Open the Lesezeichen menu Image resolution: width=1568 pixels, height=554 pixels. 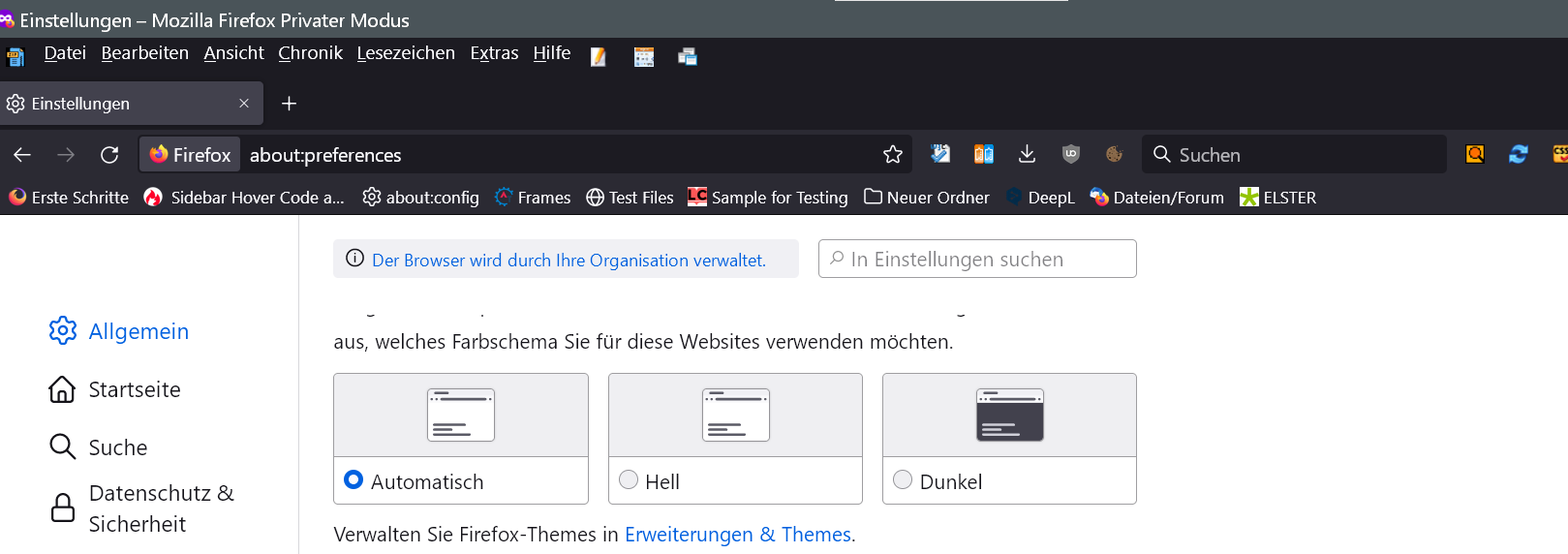point(405,53)
